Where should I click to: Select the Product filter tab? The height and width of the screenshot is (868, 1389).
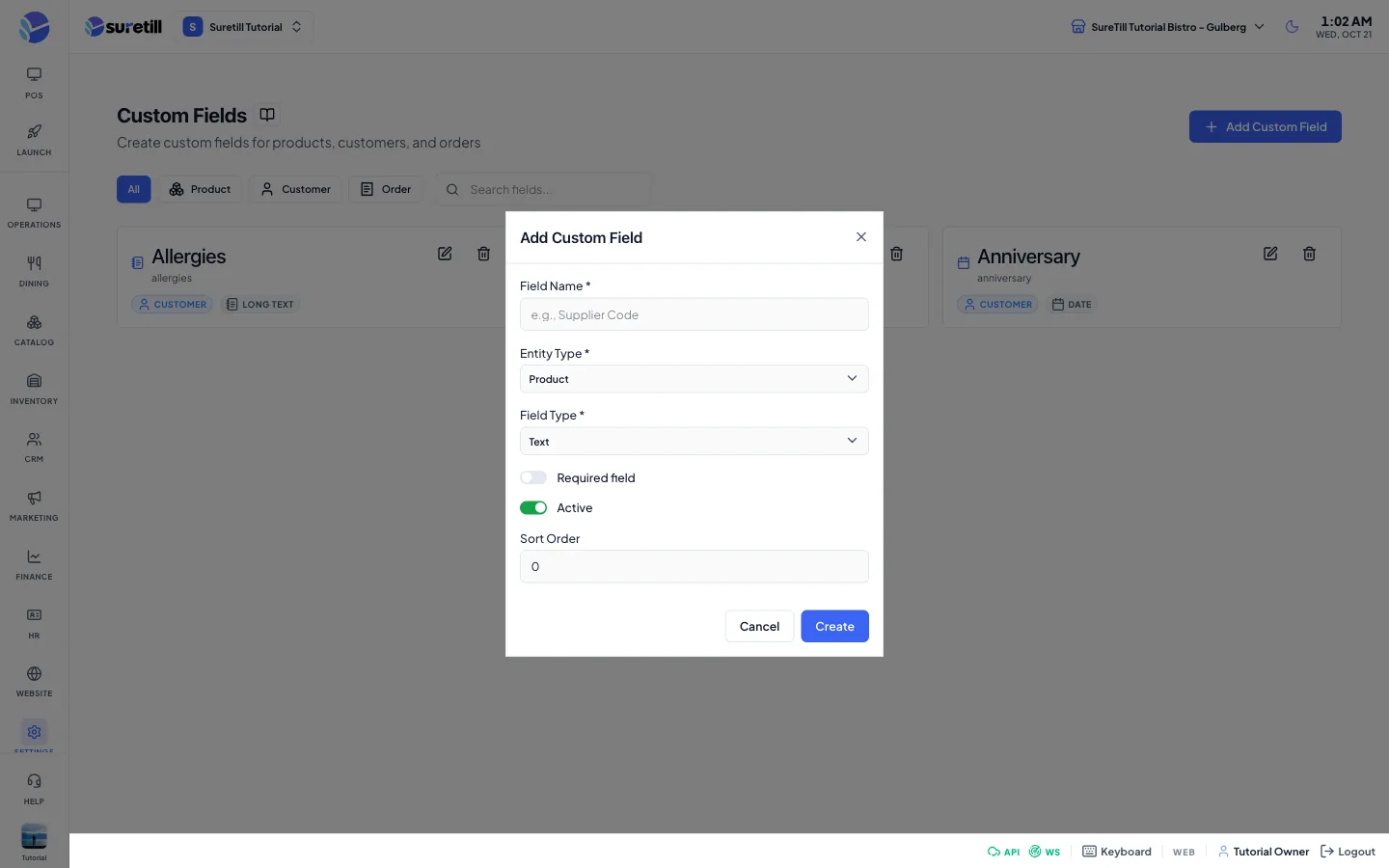pos(201,189)
